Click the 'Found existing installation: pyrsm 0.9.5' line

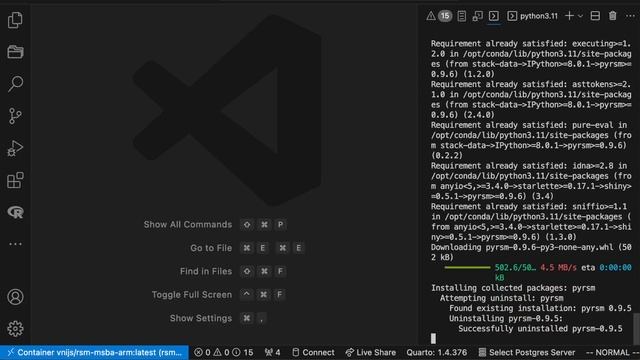[540, 308]
